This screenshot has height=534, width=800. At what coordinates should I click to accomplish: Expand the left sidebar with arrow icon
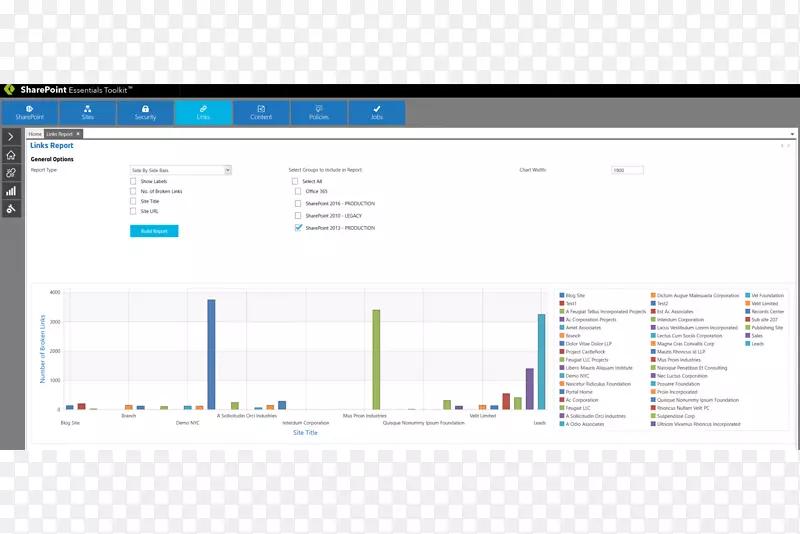[11, 137]
